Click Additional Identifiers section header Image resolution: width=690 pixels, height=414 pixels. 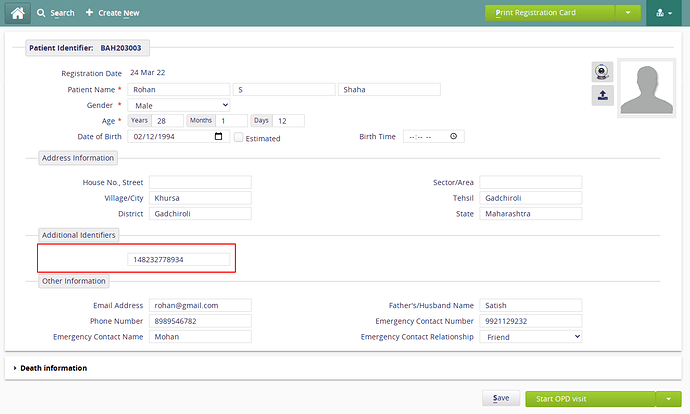click(79, 235)
